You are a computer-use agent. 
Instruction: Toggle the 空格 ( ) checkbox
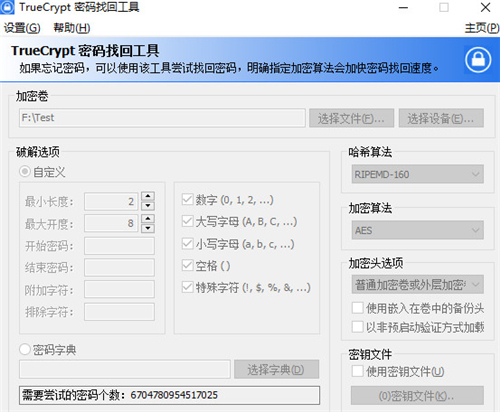click(x=187, y=266)
